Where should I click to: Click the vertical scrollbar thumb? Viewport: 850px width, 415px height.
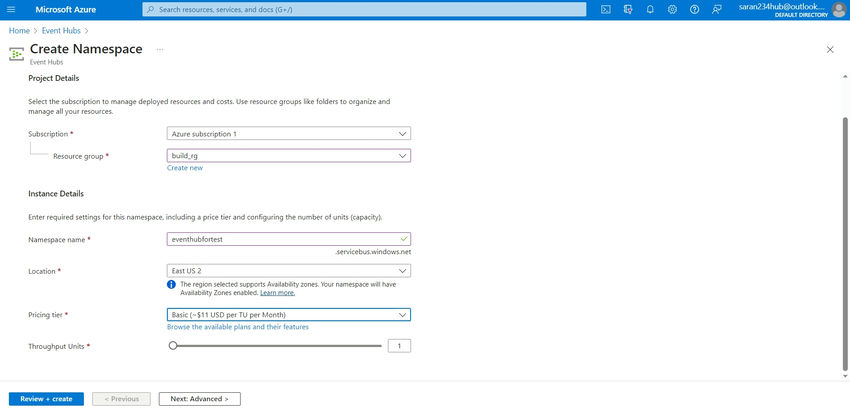point(845,242)
